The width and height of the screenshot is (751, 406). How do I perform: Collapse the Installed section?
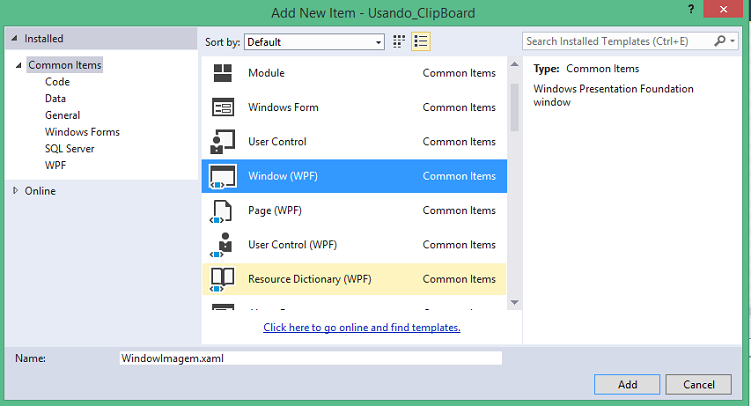click(x=14, y=38)
